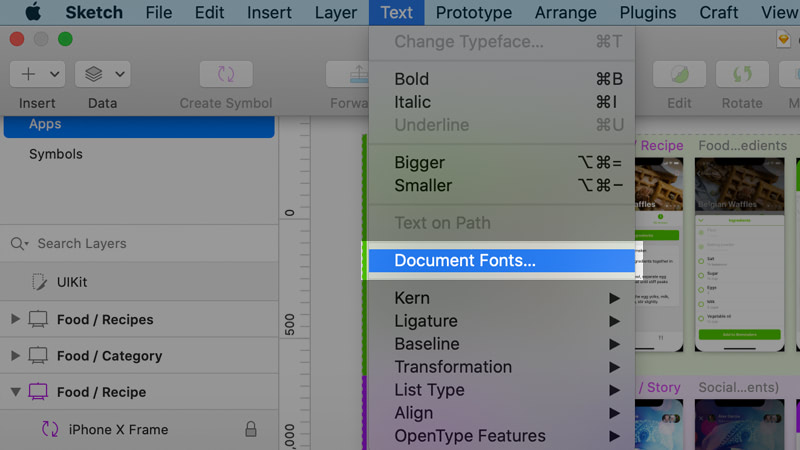Close the open Text menu
Image resolution: width=800 pixels, height=450 pixels.
[x=396, y=12]
